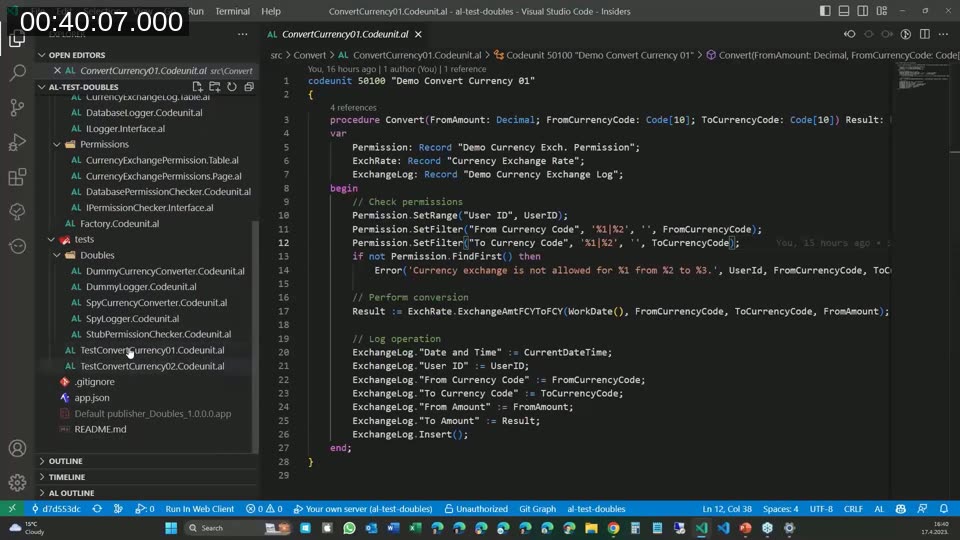Click Your own server (al-test-doubles) status
Screen dimensions: 960x540
coord(363,509)
